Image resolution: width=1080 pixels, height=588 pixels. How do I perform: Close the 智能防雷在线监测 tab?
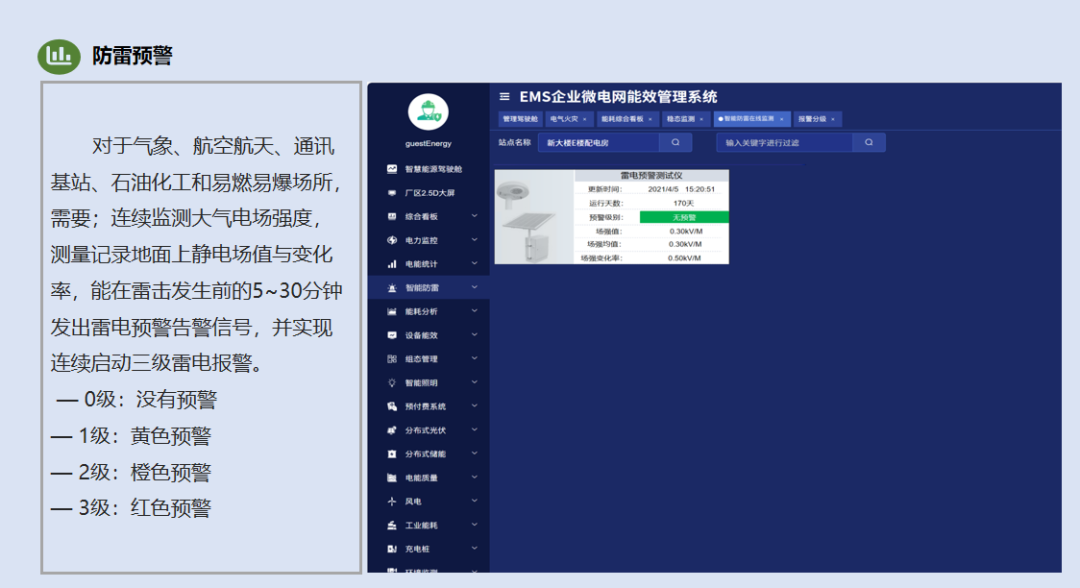[782, 119]
